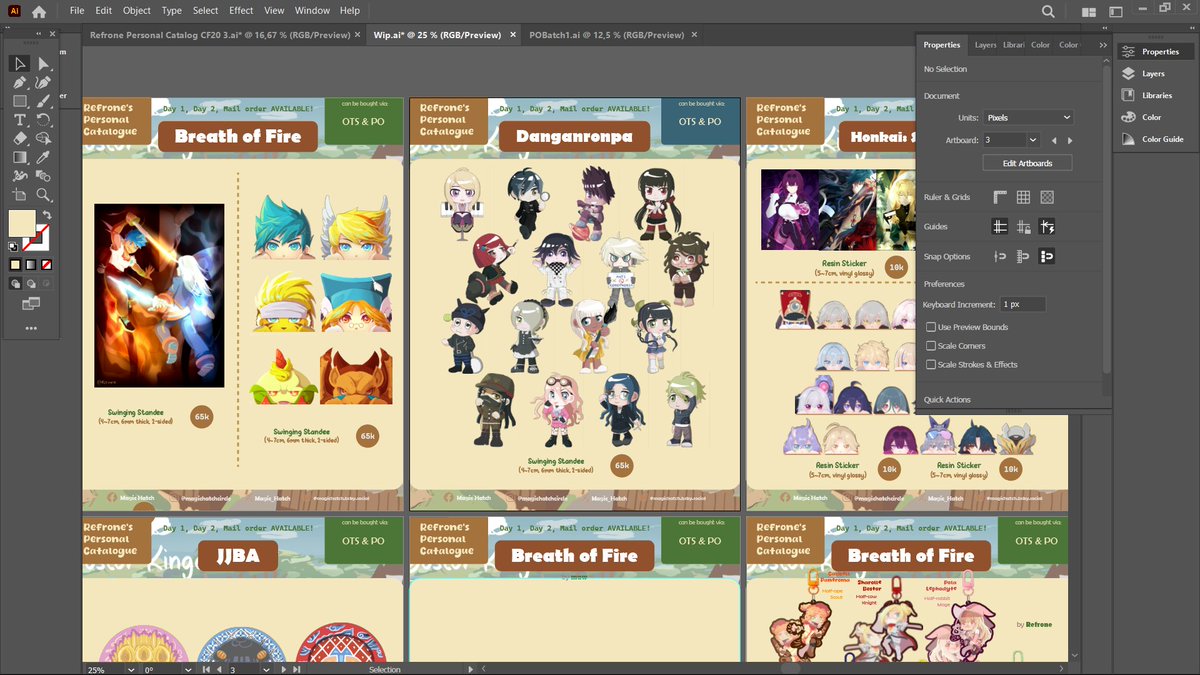1200x675 pixels.
Task: Click the Edit Artboards button
Action: [1028, 163]
